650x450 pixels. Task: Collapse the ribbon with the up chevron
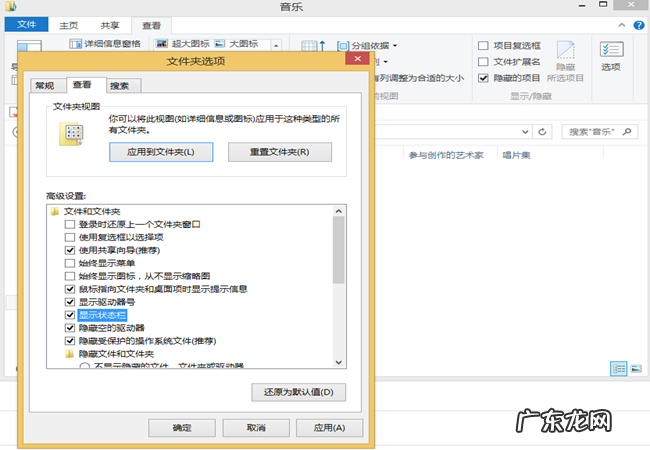622,25
